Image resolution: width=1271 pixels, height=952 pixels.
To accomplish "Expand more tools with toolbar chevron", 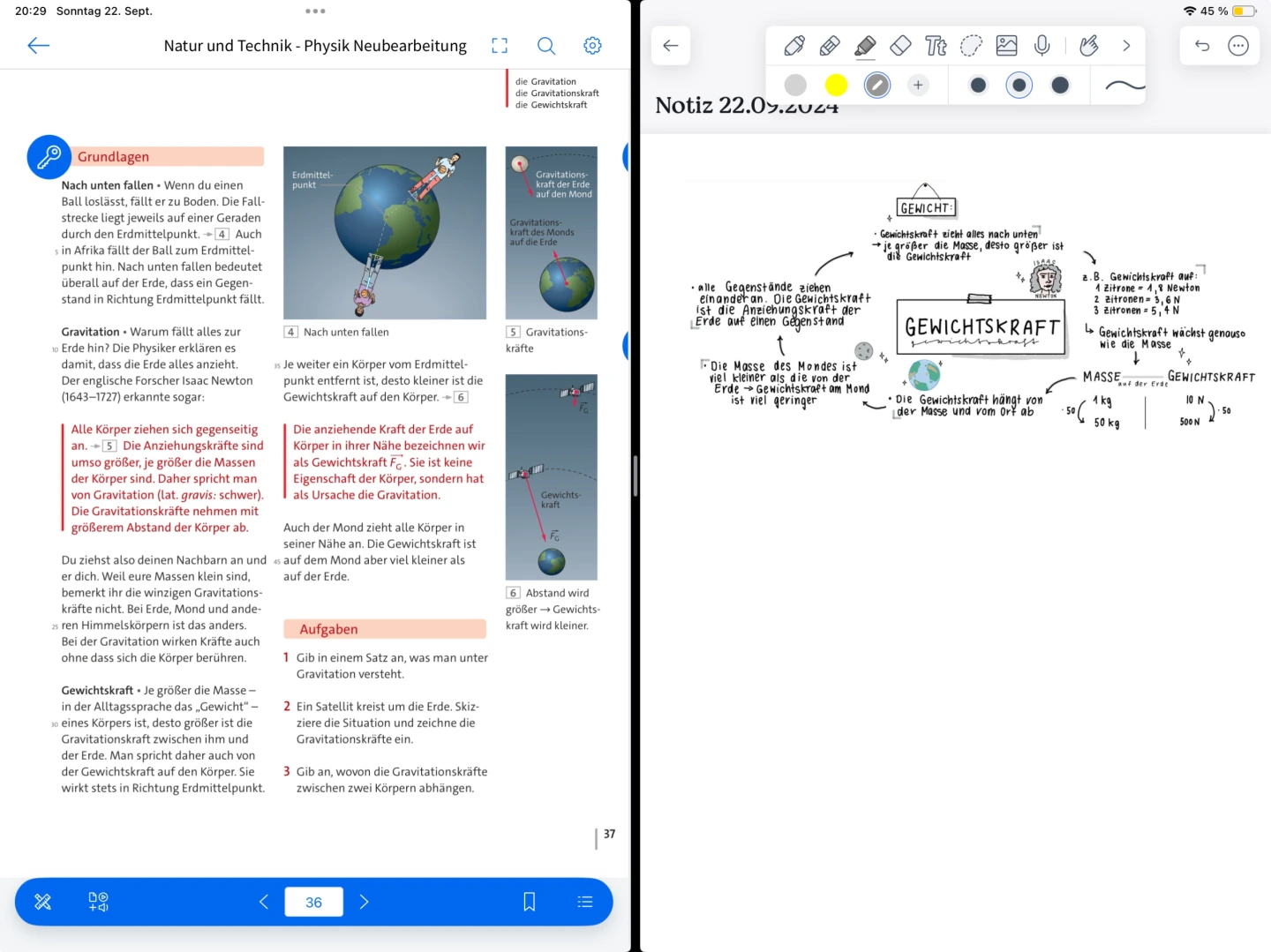I will point(1126,46).
